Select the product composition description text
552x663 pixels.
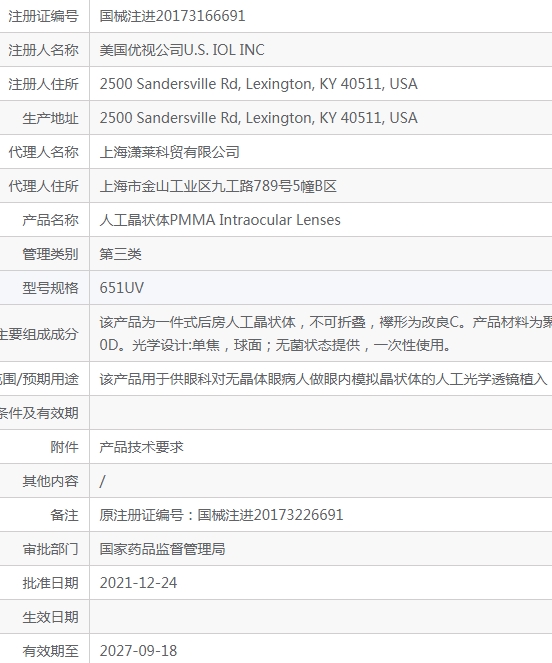326,333
